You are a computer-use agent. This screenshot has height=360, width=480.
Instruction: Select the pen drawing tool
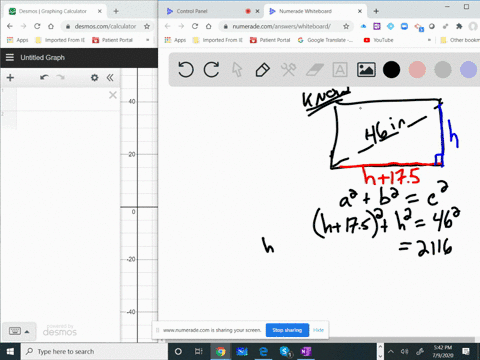coord(263,70)
